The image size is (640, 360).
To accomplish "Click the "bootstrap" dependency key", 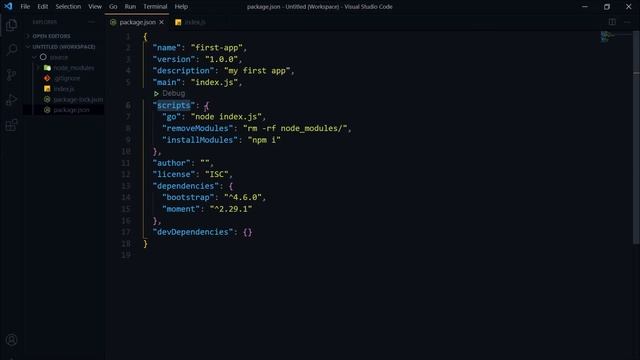I will coord(188,197).
